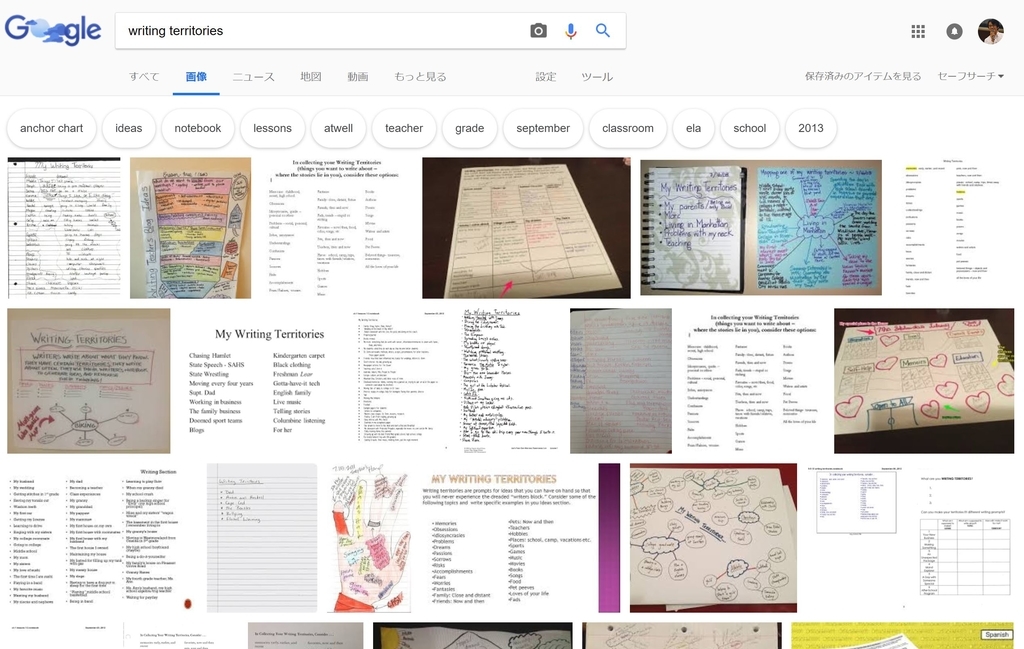Image resolution: width=1024 pixels, height=649 pixels.
Task: Switch to the 動画 tab
Action: point(357,76)
